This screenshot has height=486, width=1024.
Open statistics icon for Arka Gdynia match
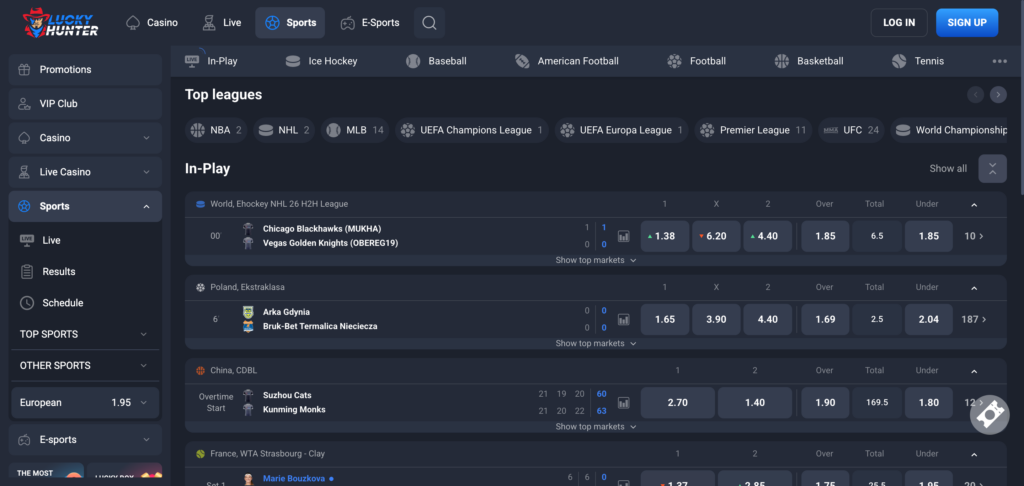tap(624, 319)
